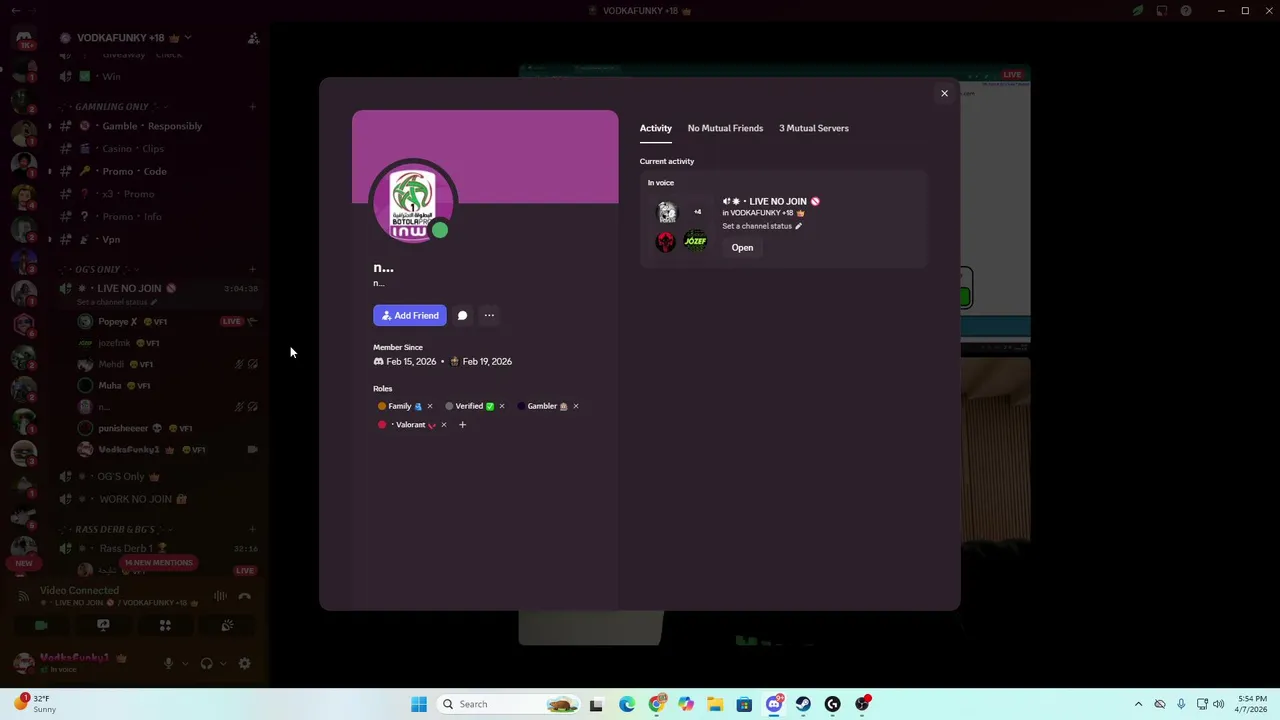Click the Add Friend button

[x=410, y=316]
